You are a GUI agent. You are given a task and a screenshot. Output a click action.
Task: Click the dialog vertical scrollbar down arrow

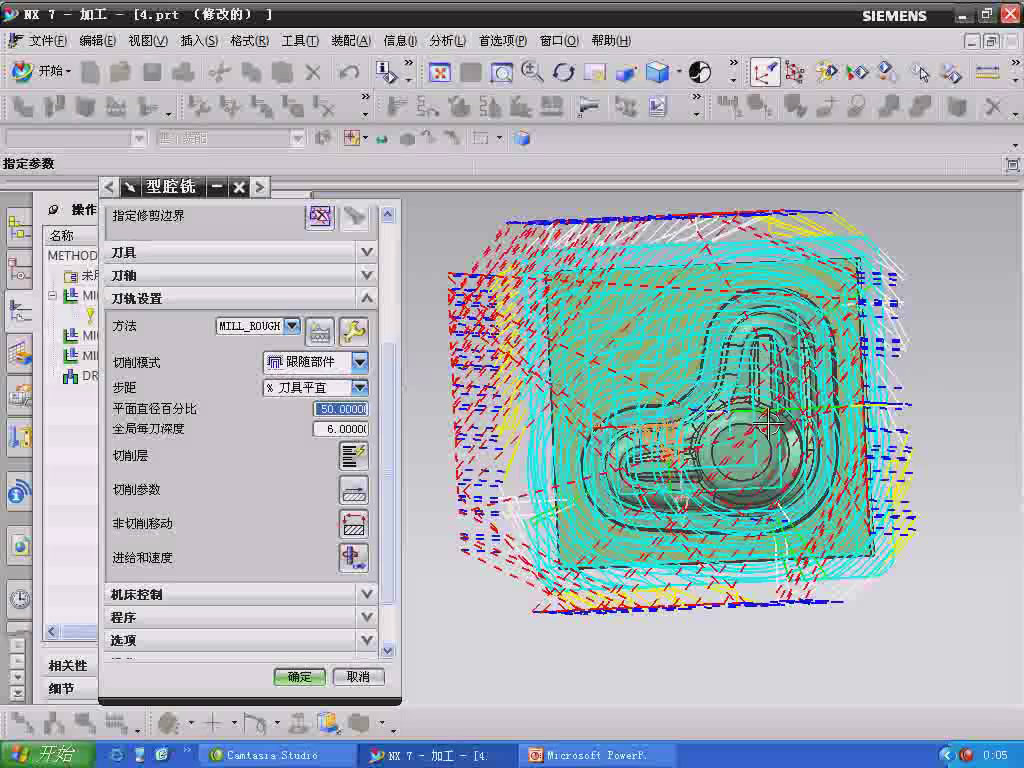(388, 650)
